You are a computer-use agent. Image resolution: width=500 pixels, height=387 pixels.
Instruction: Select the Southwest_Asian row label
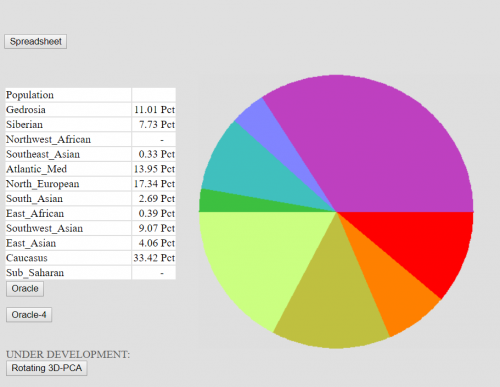click(44, 228)
